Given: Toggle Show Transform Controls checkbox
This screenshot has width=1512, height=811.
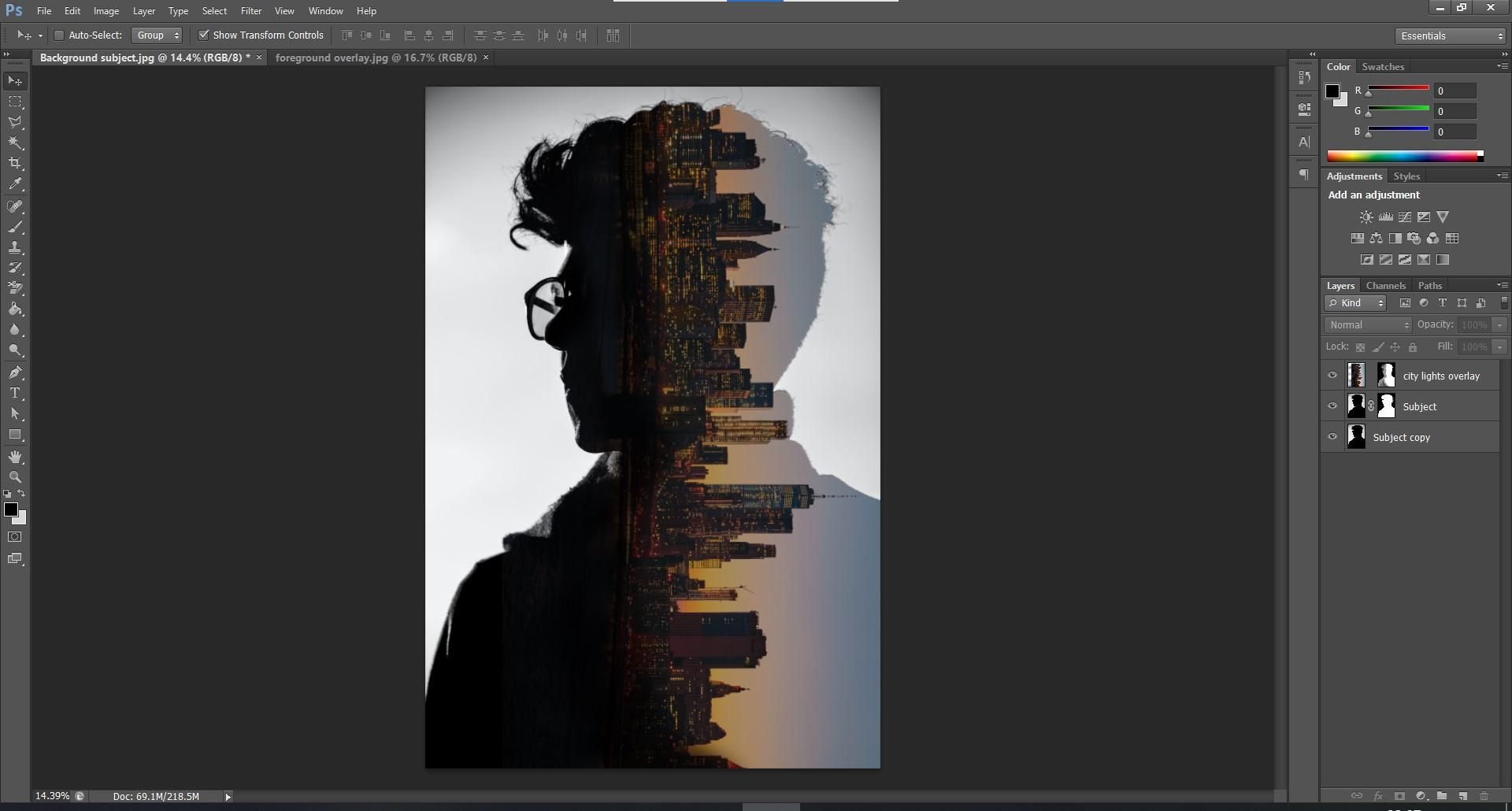Looking at the screenshot, I should click(204, 35).
